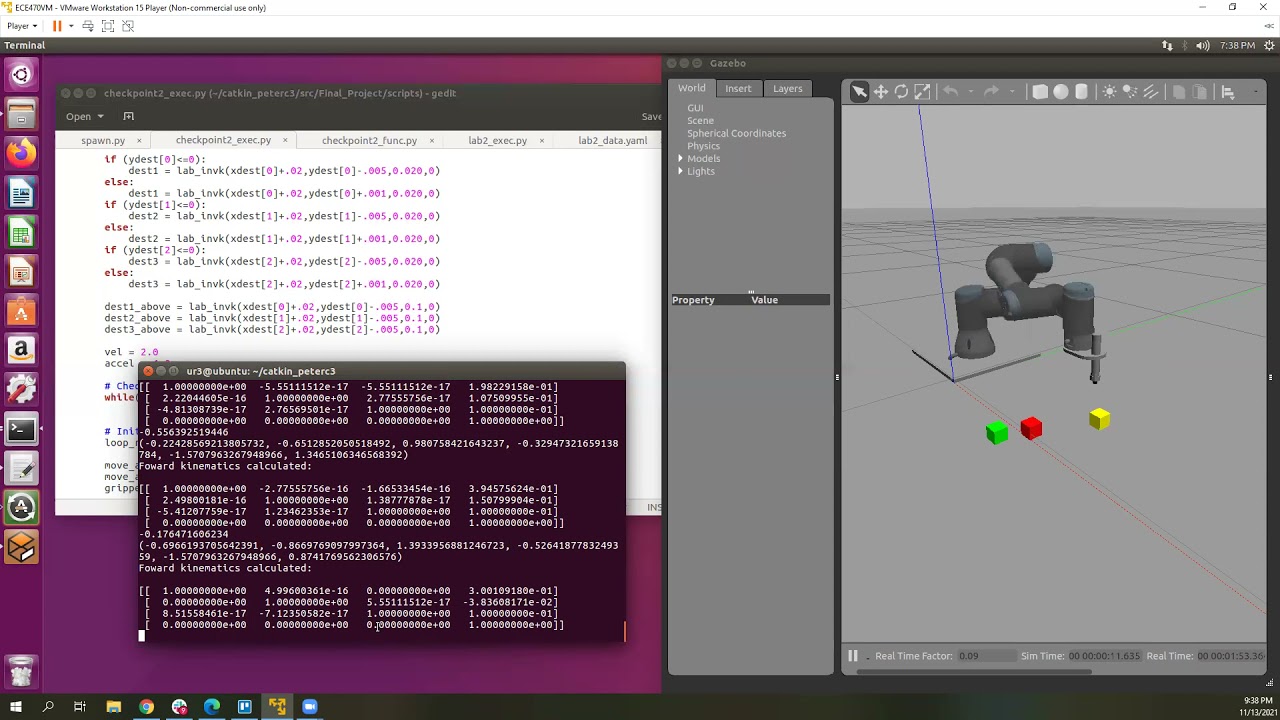Insert a cylinder shape in Gazebo
Screen dimensions: 1280x720
[1081, 92]
